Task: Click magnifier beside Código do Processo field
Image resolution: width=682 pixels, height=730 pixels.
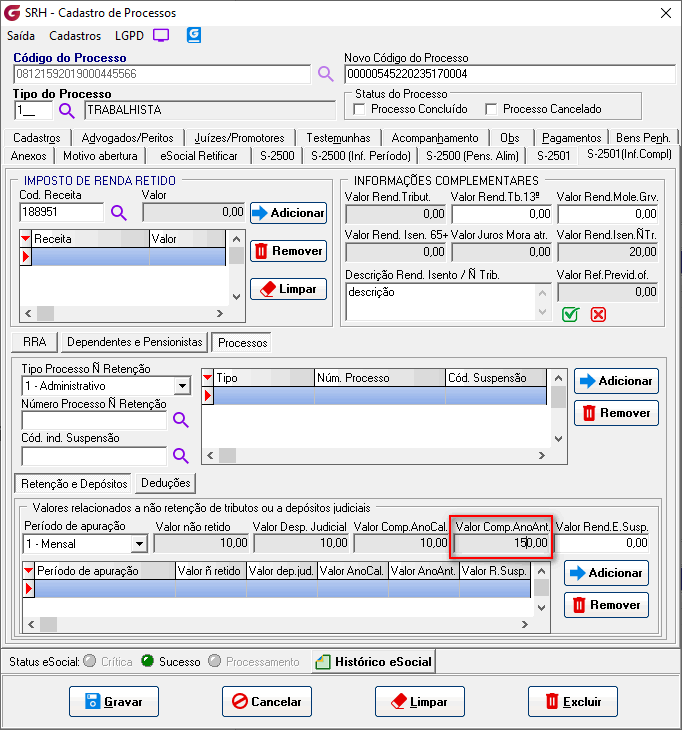Action: point(326,74)
